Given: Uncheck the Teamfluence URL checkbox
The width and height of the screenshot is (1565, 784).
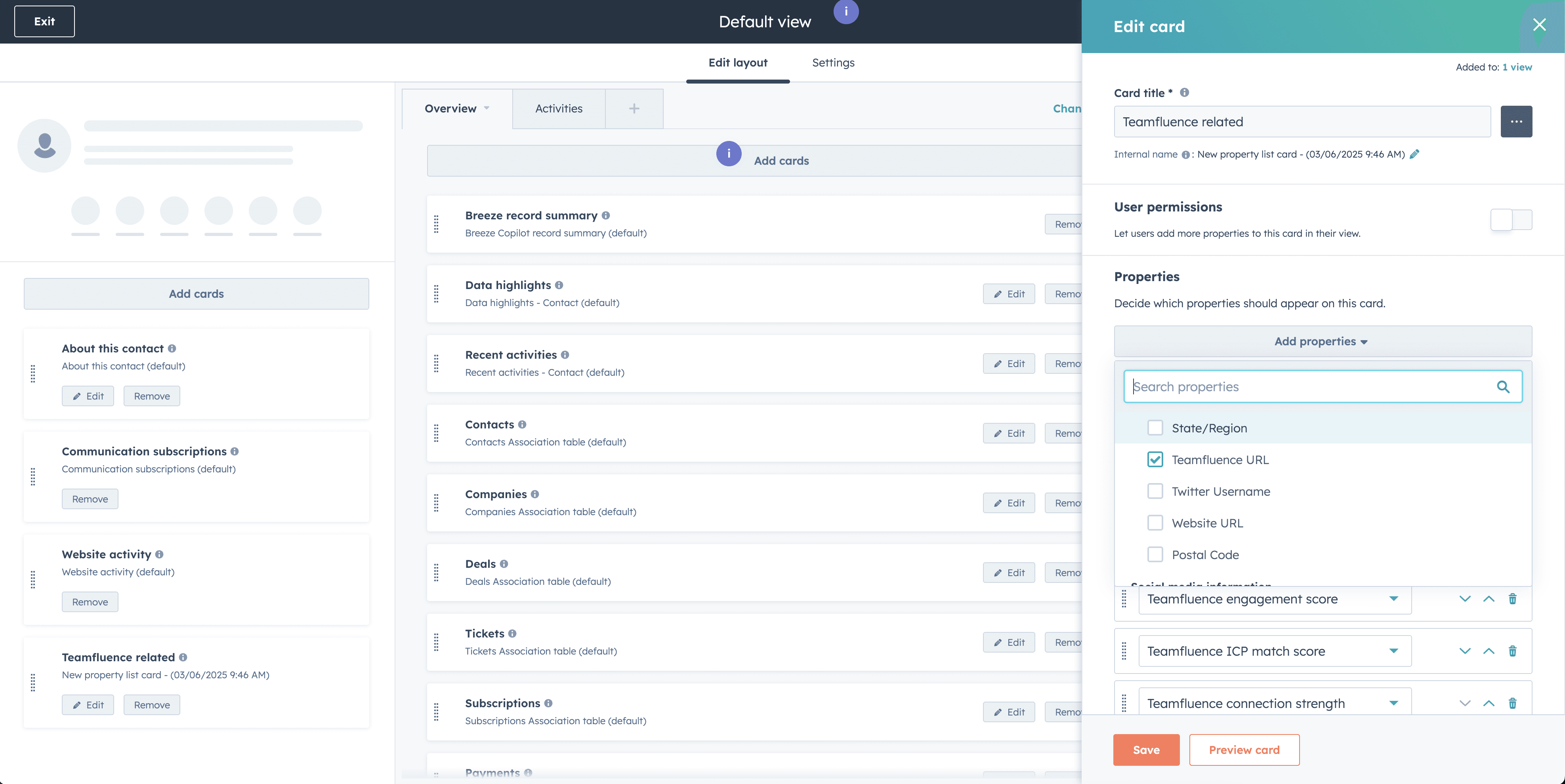Looking at the screenshot, I should tap(1155, 460).
